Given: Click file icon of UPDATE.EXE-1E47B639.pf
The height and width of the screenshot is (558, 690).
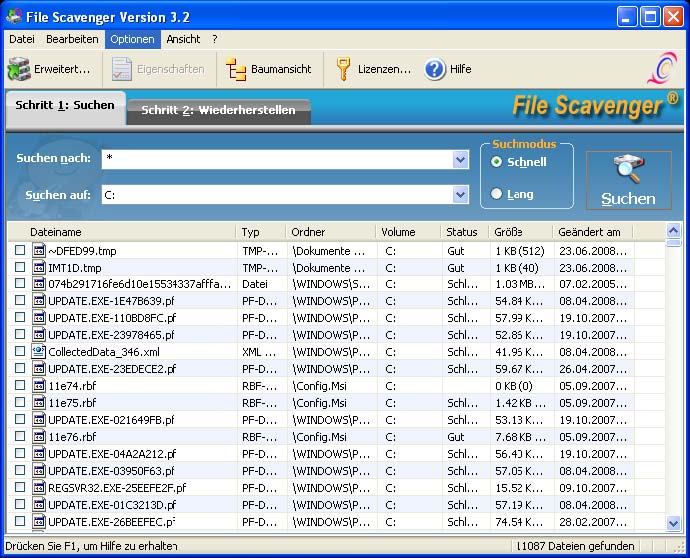Looking at the screenshot, I should point(39,301).
